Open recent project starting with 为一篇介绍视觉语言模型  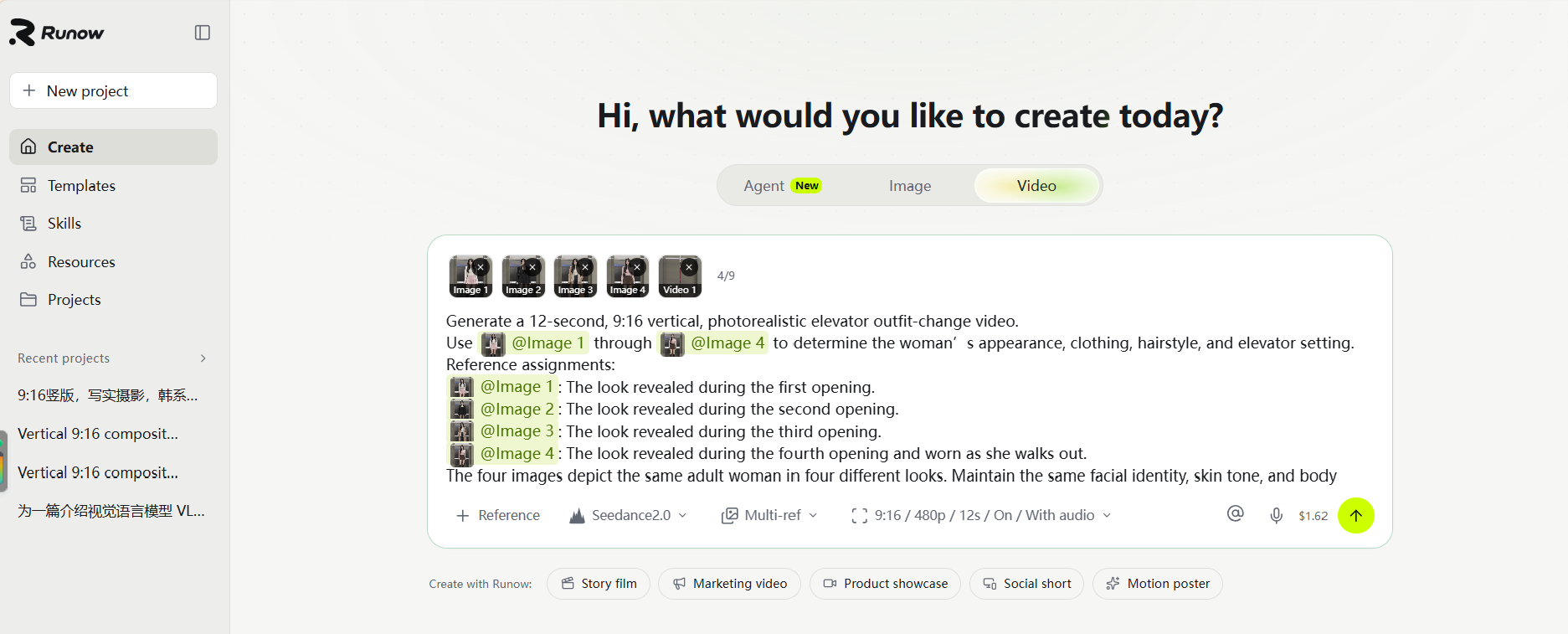tap(111, 511)
